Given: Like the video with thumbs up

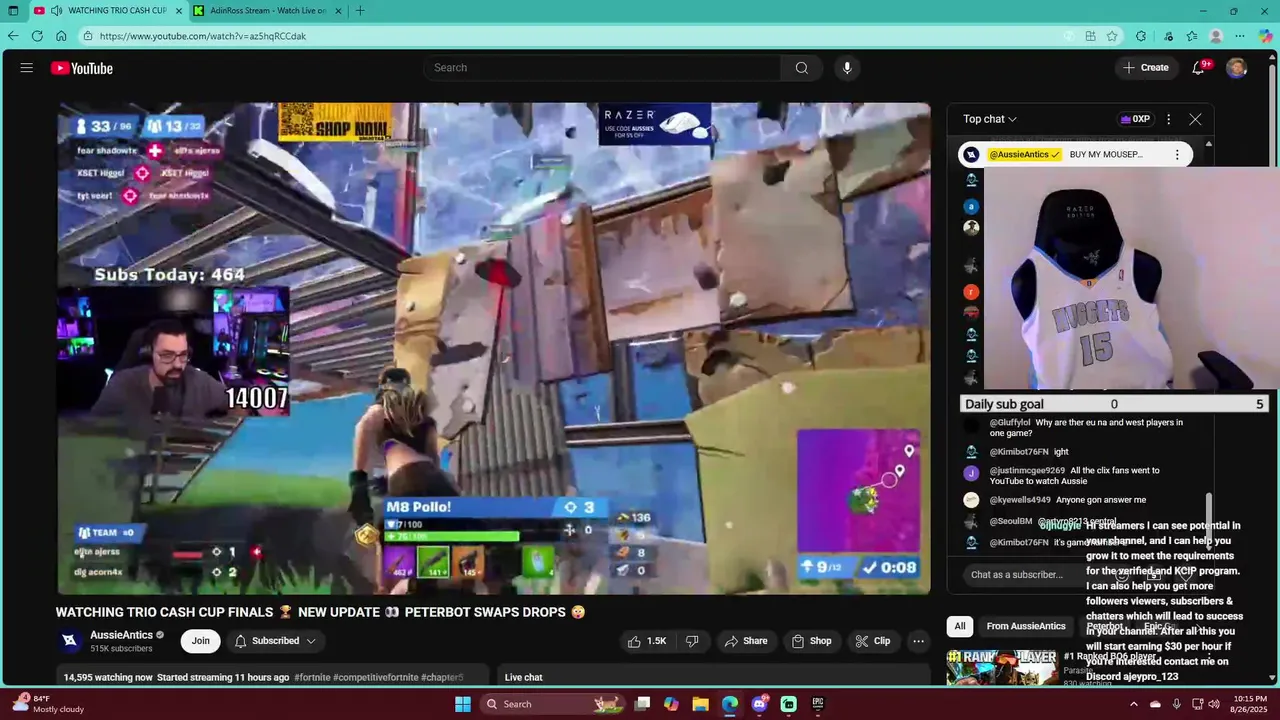Looking at the screenshot, I should (647, 641).
